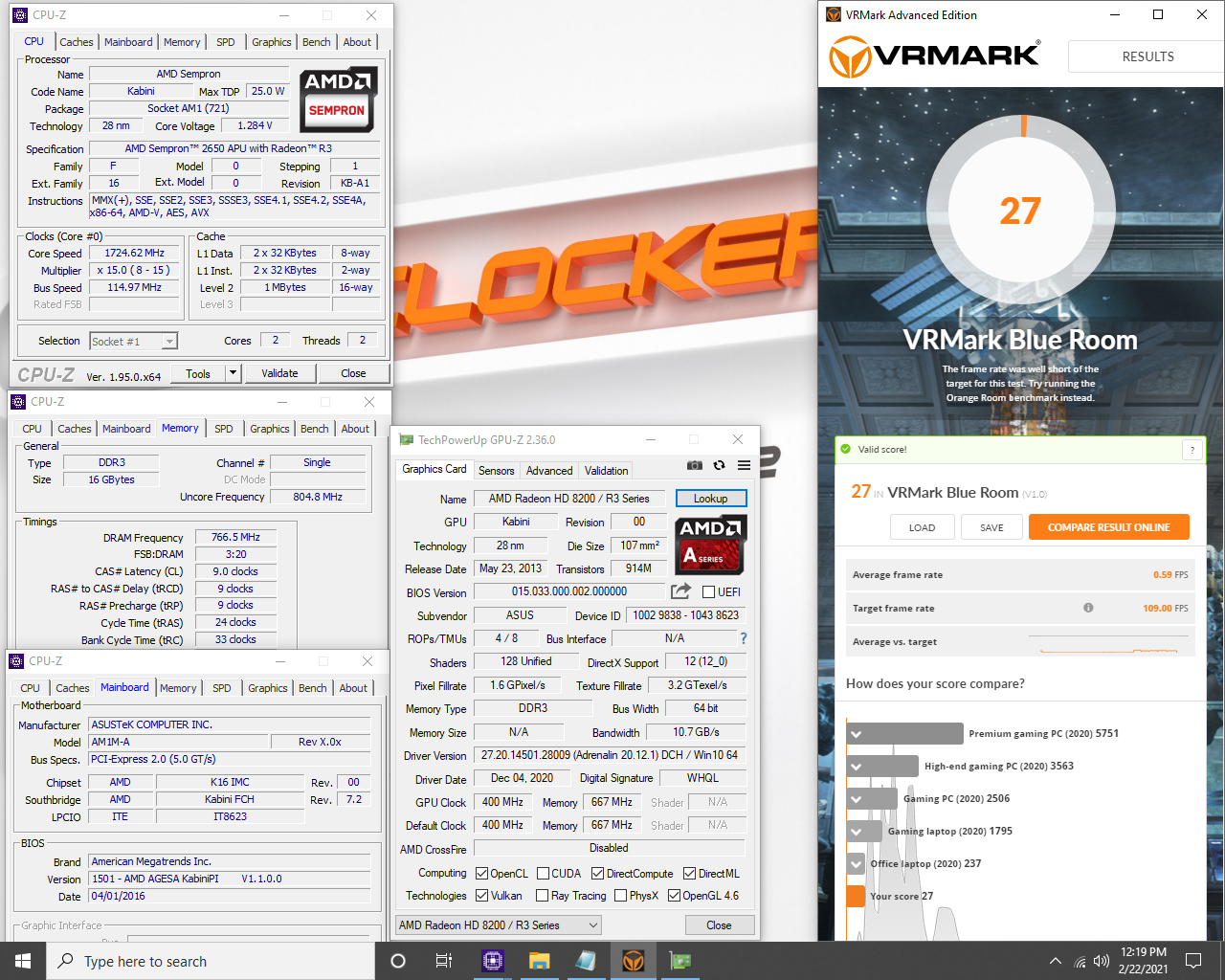Open the Sensors tab in GPU-Z
Viewport: 1225px width, 980px height.
(497, 471)
